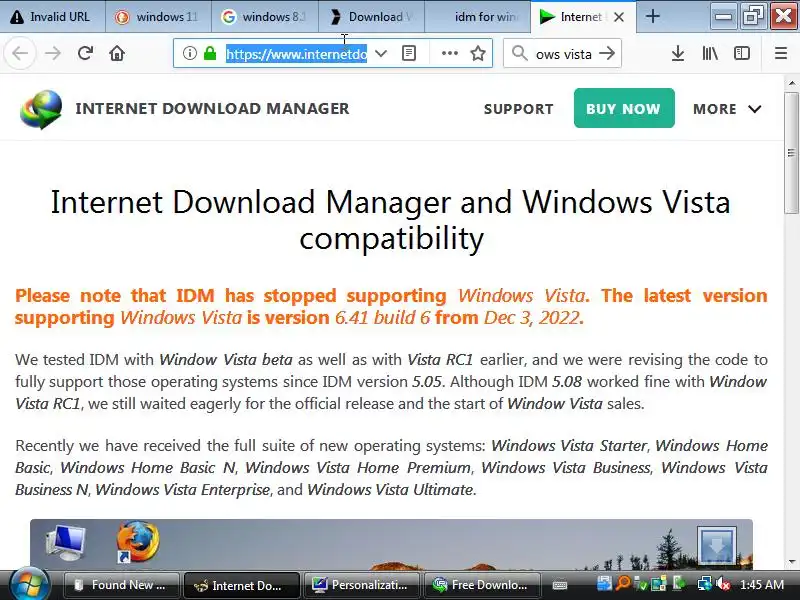Submit the search with the arrow button
Screen dimensions: 800x600
pyautogui.click(x=607, y=53)
